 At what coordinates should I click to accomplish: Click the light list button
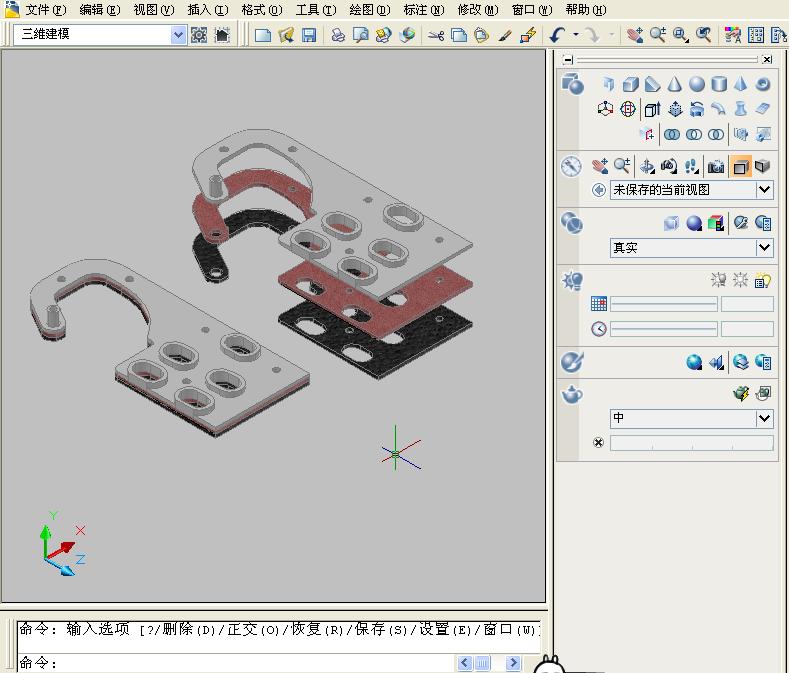click(x=763, y=280)
